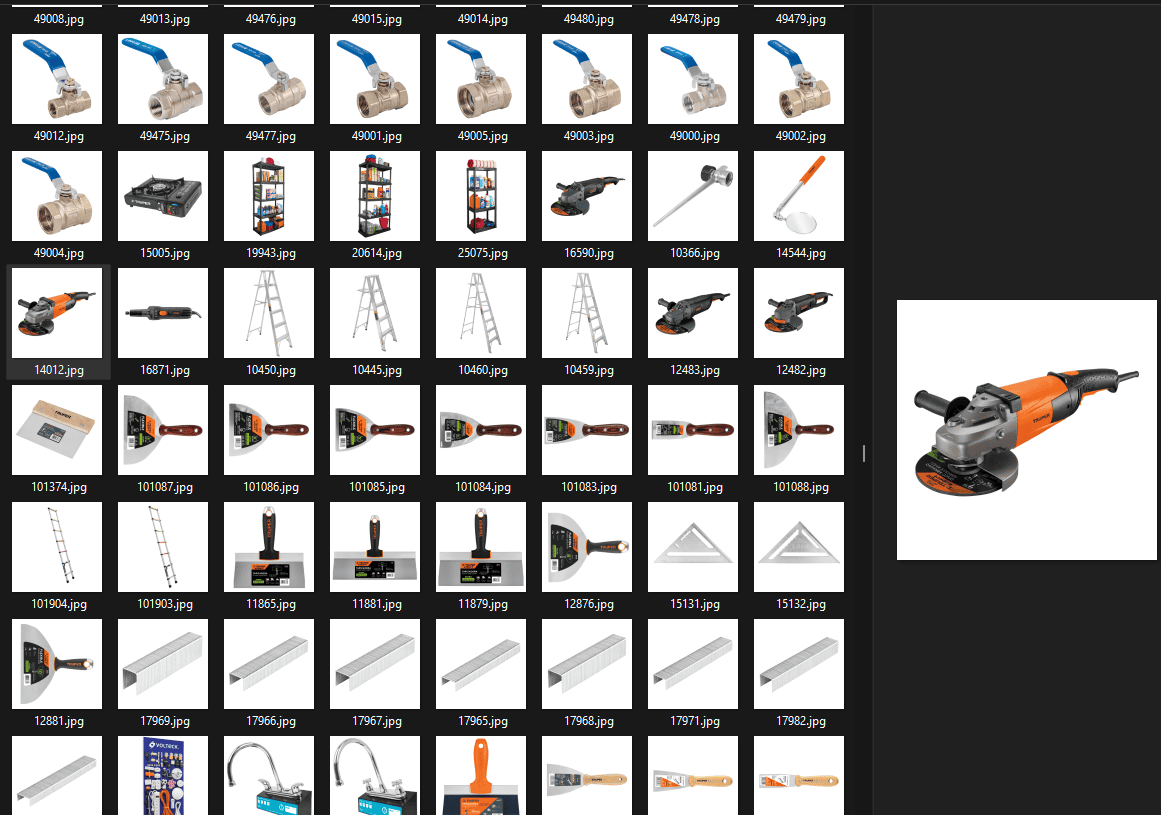Select the blue Volteck display thumbnail
Viewport: 1161px width, 815px height.
point(163,775)
